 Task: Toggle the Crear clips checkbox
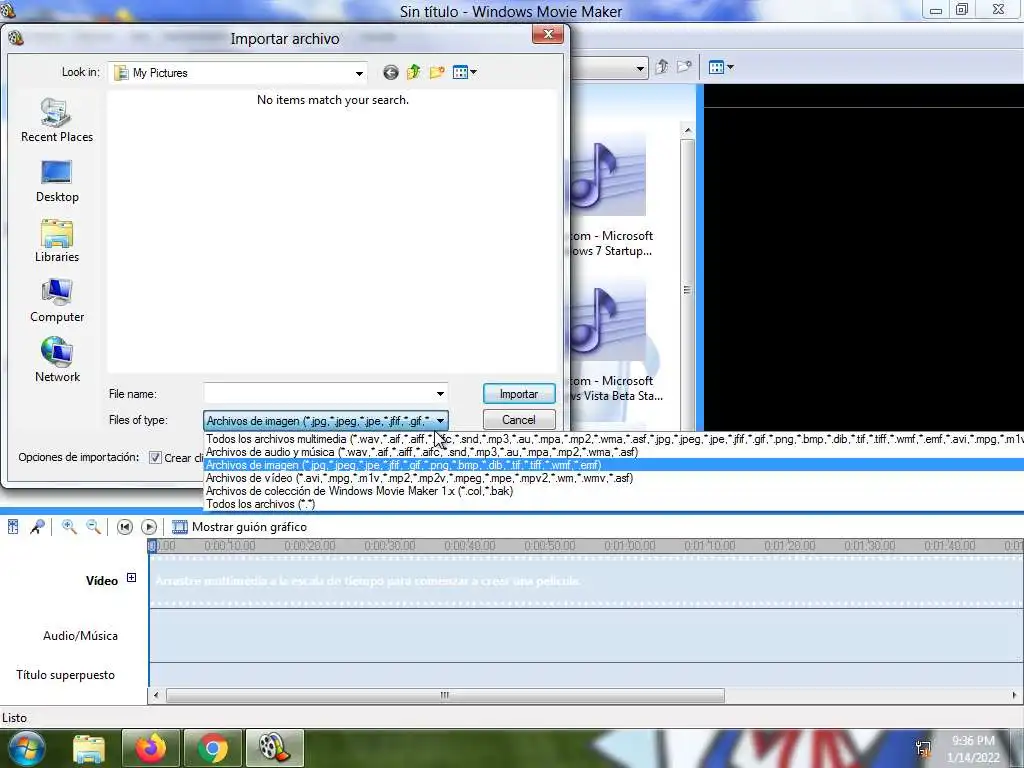(155, 458)
